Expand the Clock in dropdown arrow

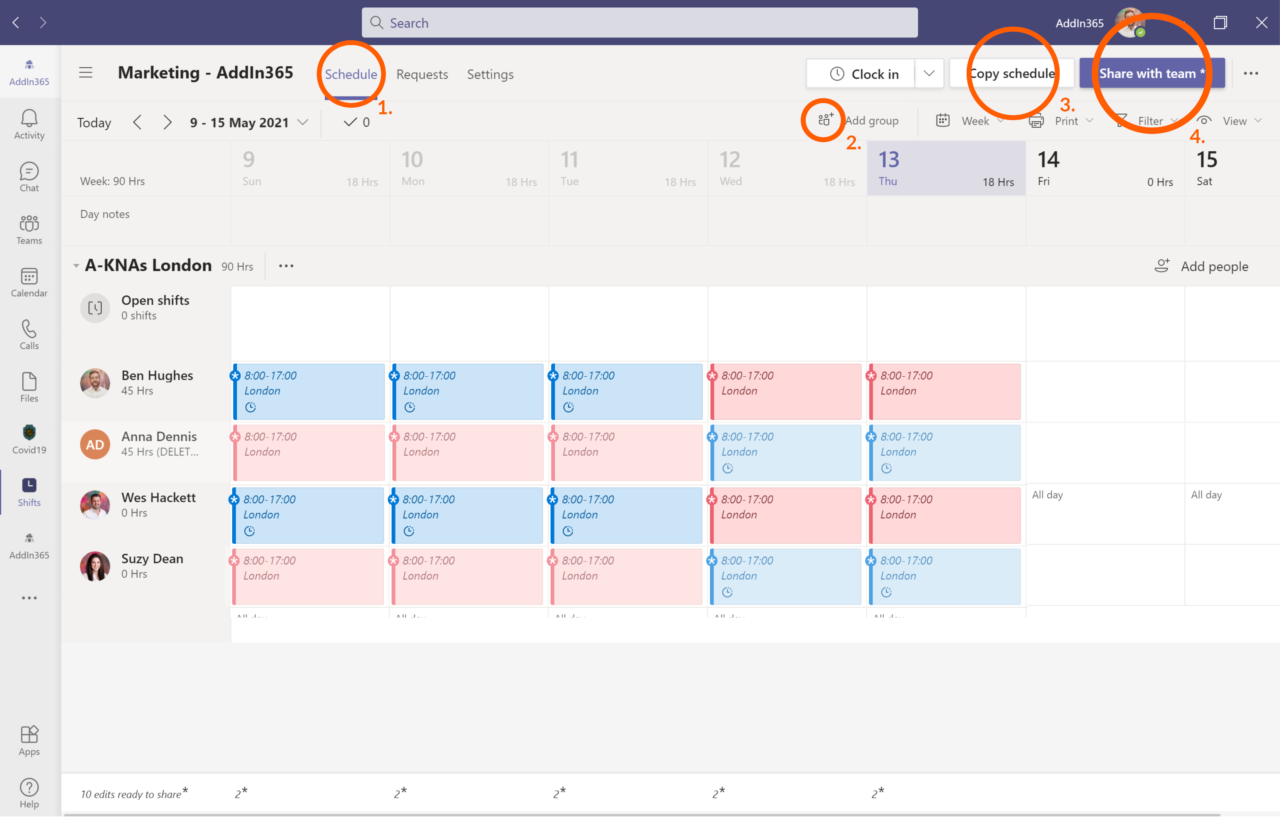928,73
